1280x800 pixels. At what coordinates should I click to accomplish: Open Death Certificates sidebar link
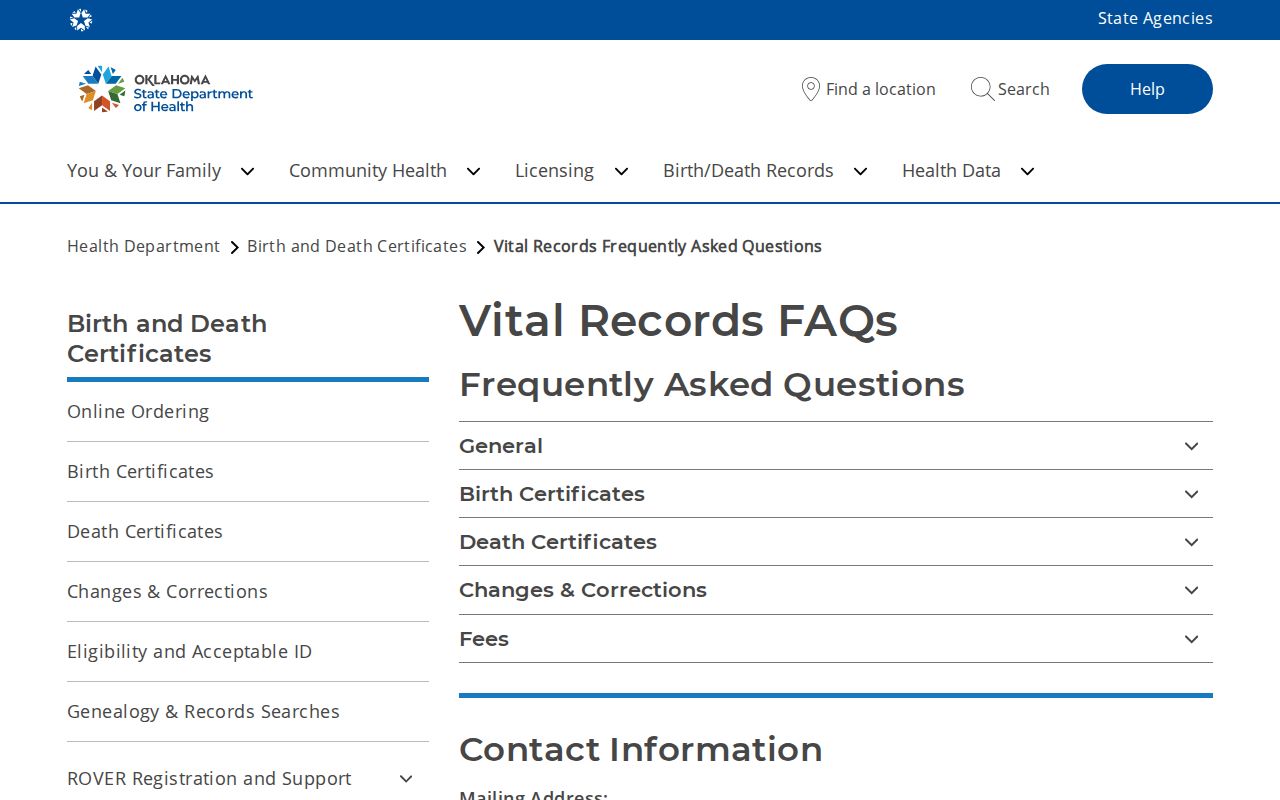(x=145, y=531)
